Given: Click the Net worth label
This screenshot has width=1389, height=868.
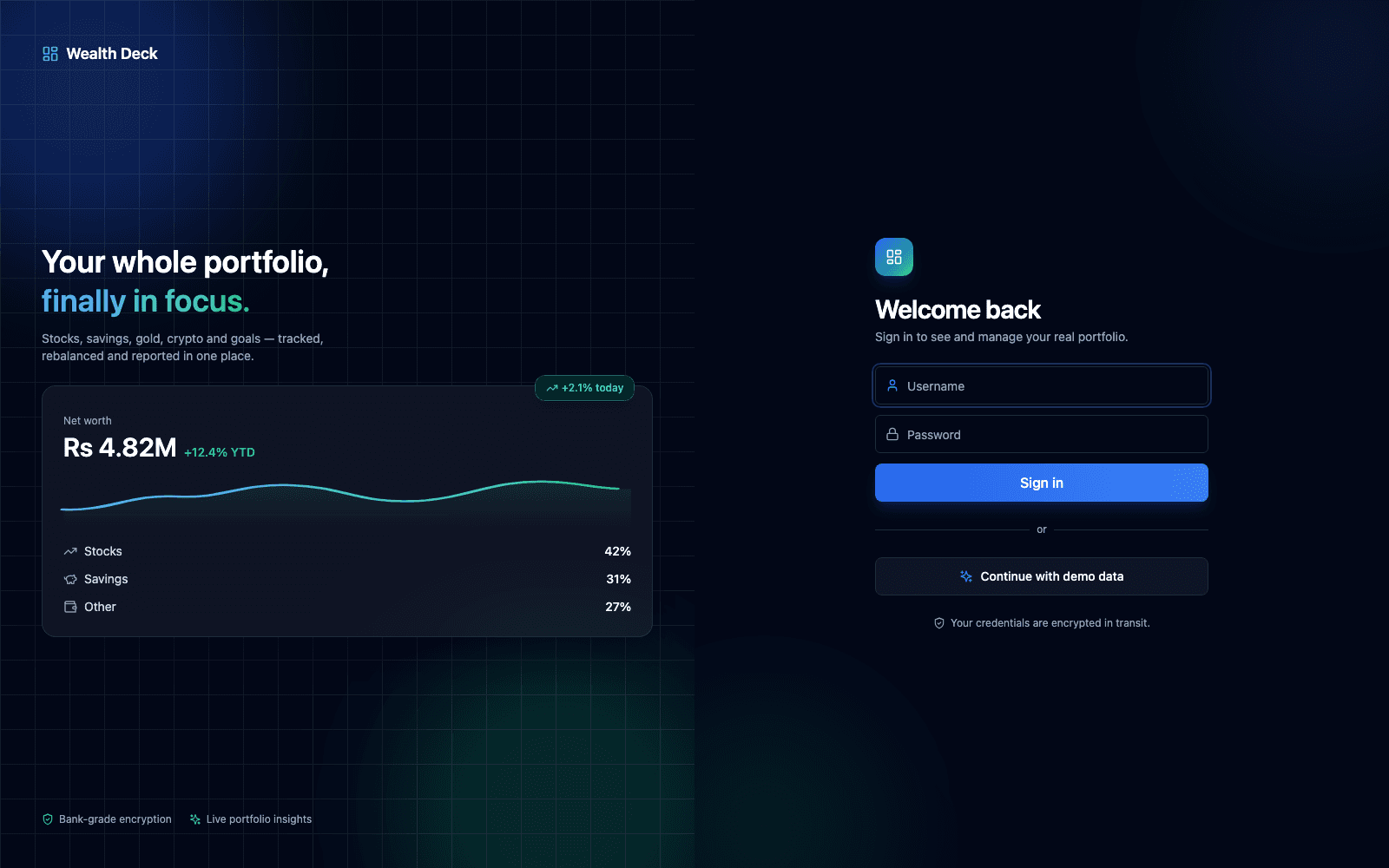Looking at the screenshot, I should click(x=88, y=421).
